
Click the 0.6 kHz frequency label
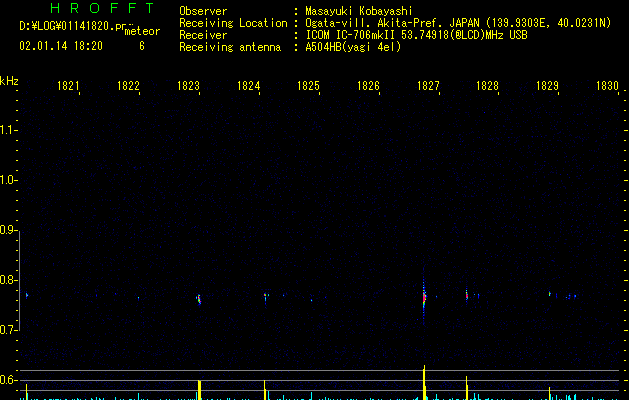pyautogui.click(x=7, y=380)
